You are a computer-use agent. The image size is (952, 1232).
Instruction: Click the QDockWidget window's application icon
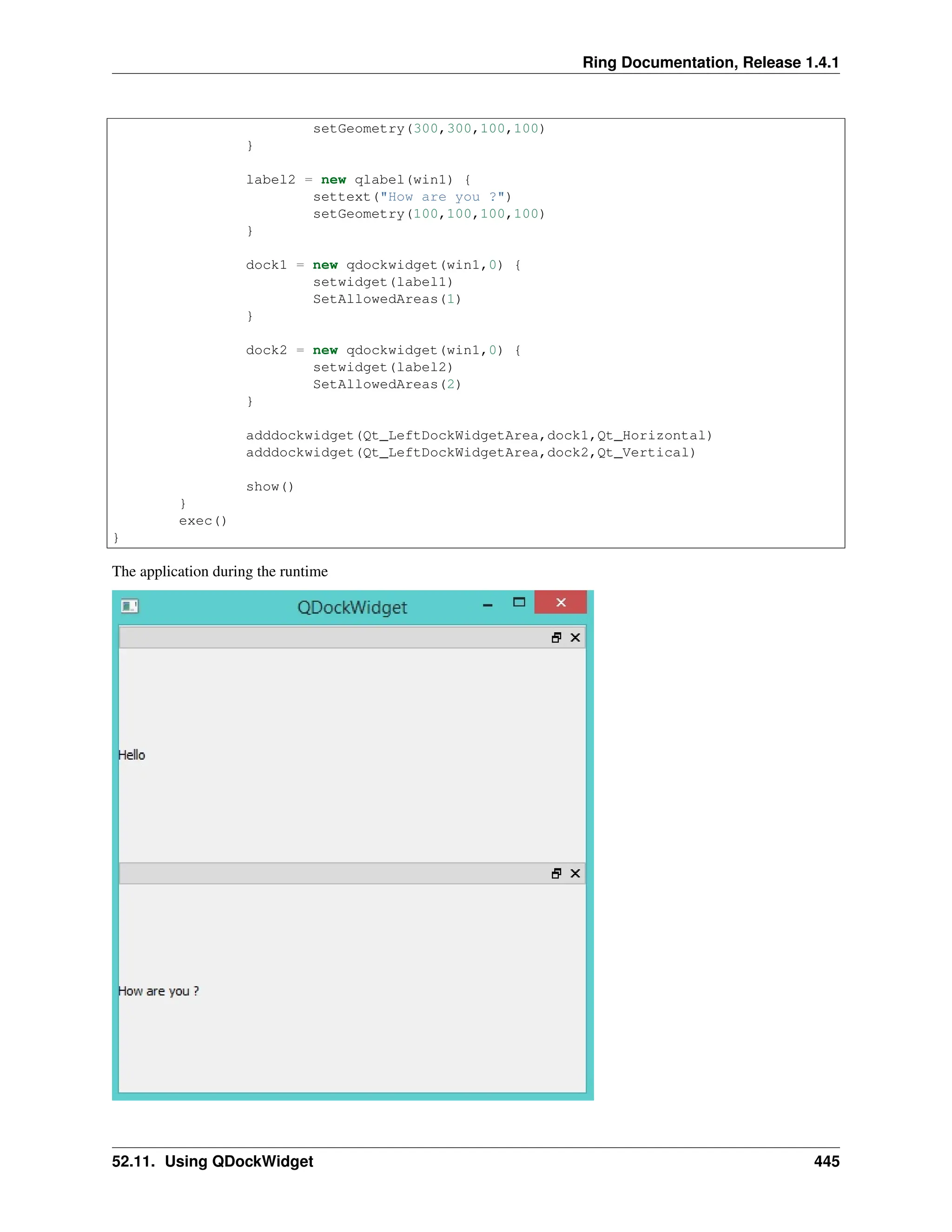pos(130,606)
